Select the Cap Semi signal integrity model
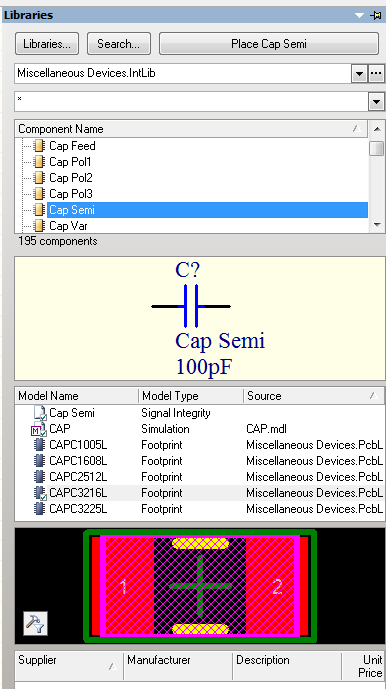This screenshot has height=689, width=388. click(x=72, y=413)
